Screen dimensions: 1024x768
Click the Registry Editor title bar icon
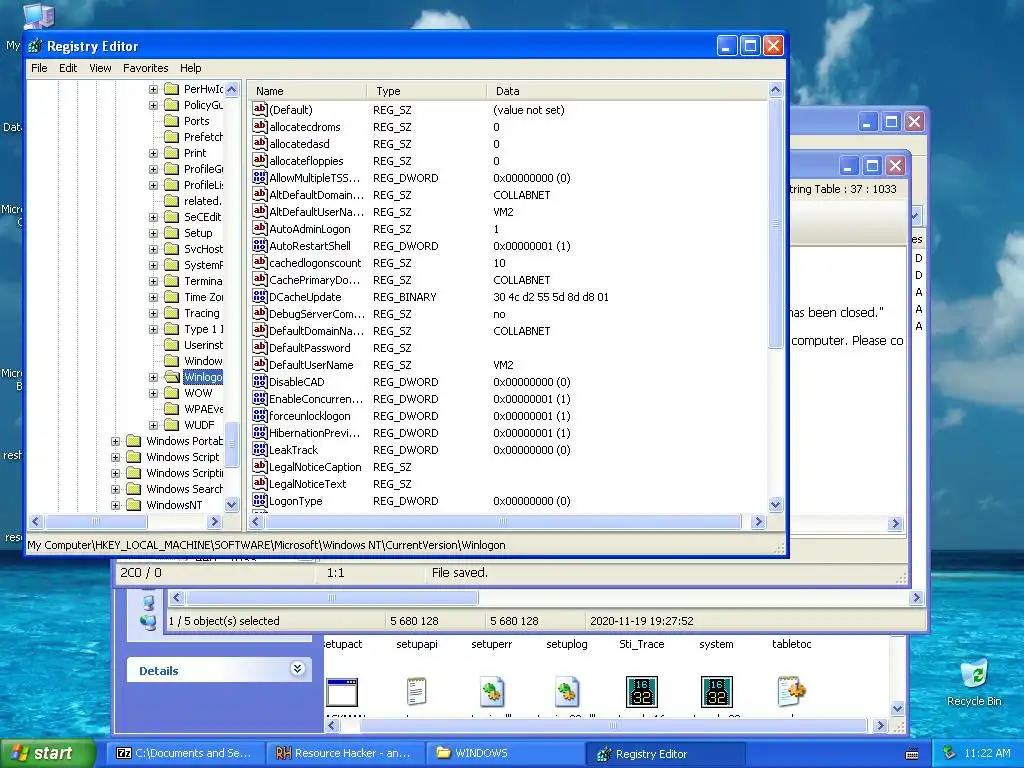click(x=35, y=46)
